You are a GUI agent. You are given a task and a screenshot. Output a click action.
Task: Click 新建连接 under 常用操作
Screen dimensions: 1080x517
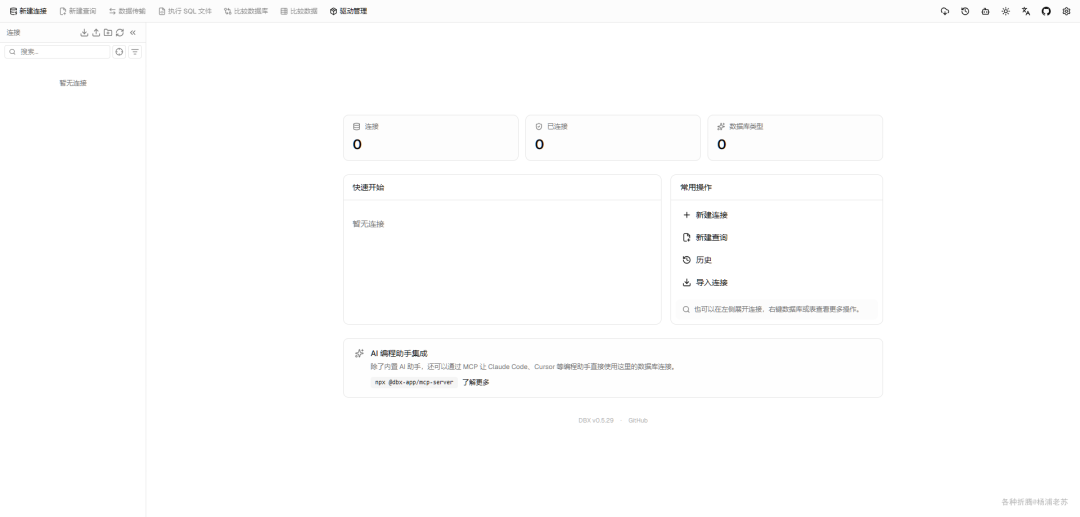705,215
